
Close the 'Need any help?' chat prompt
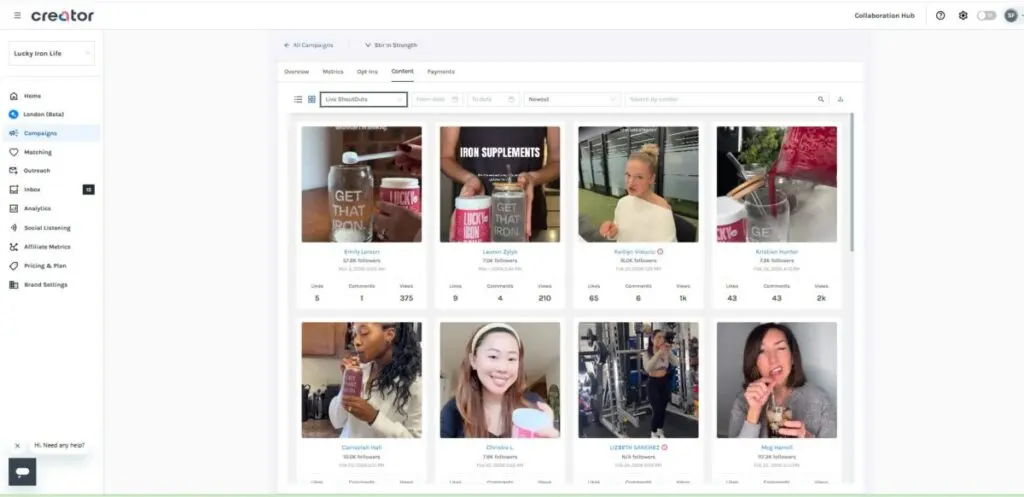(17, 445)
